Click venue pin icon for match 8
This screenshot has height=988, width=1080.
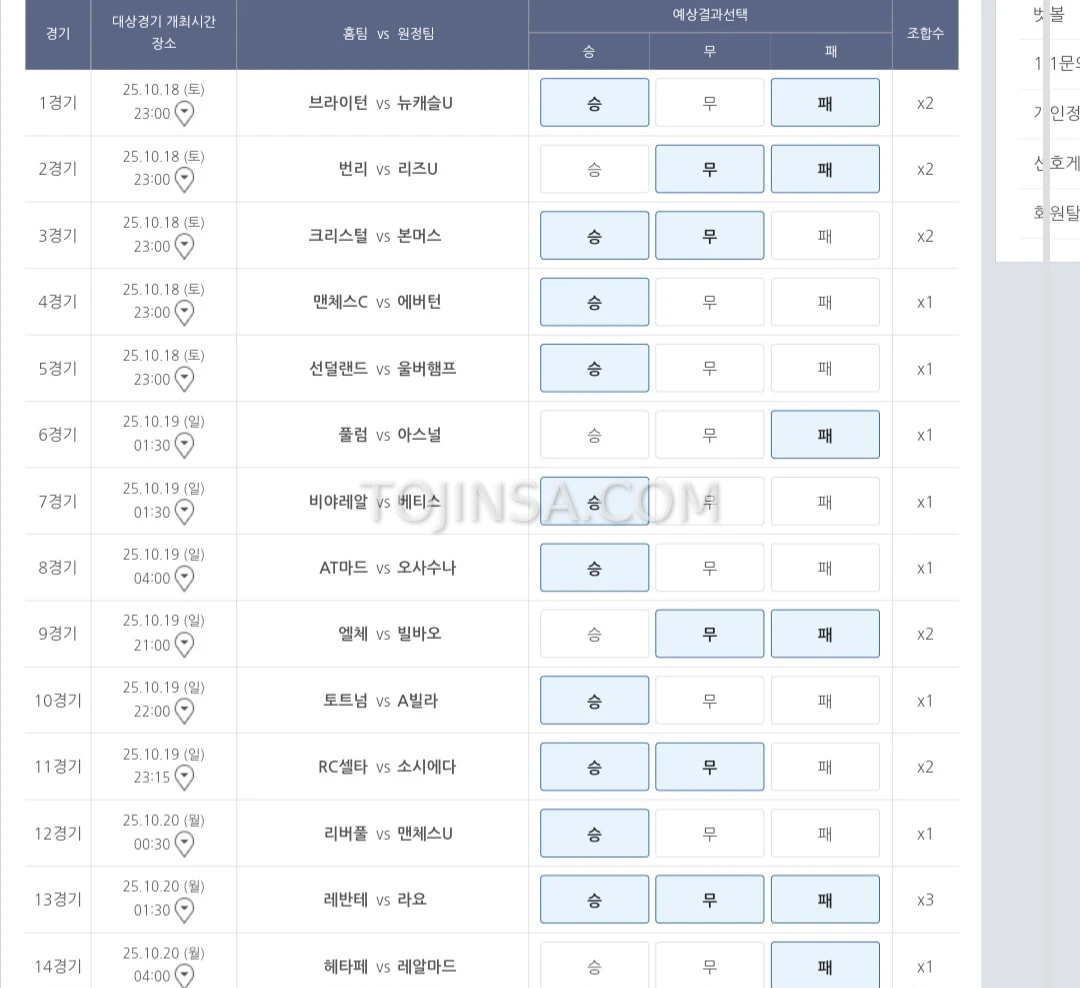pyautogui.click(x=185, y=579)
